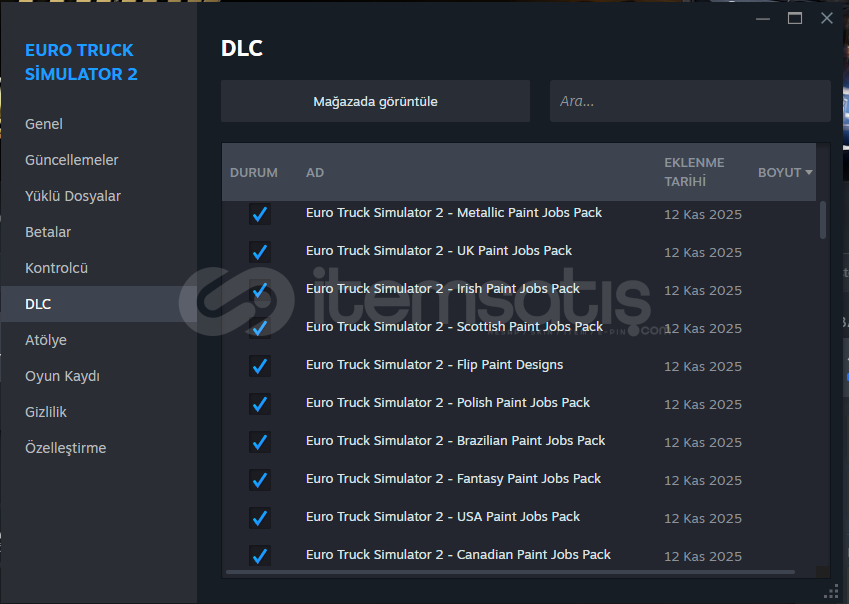
Task: Click the Ara search field
Action: (690, 102)
